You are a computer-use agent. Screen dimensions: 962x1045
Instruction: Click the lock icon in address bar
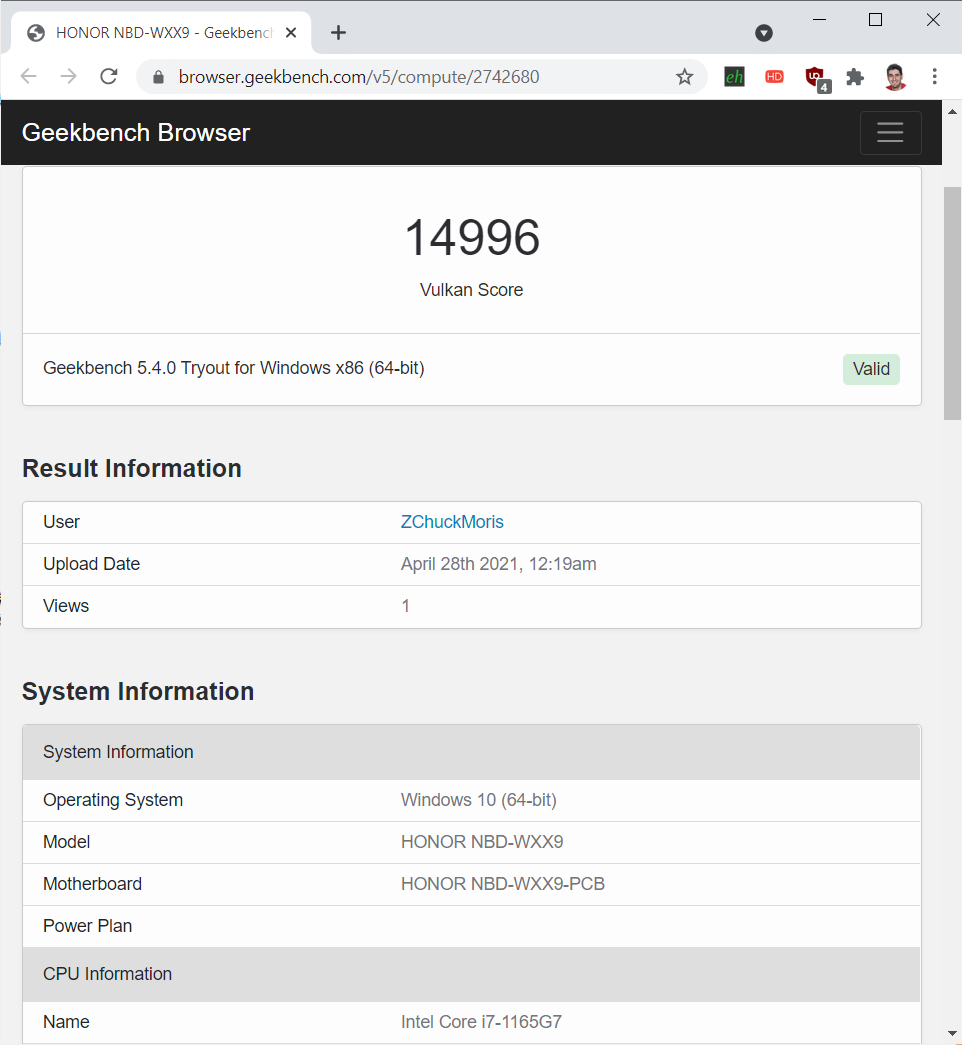click(x=158, y=77)
